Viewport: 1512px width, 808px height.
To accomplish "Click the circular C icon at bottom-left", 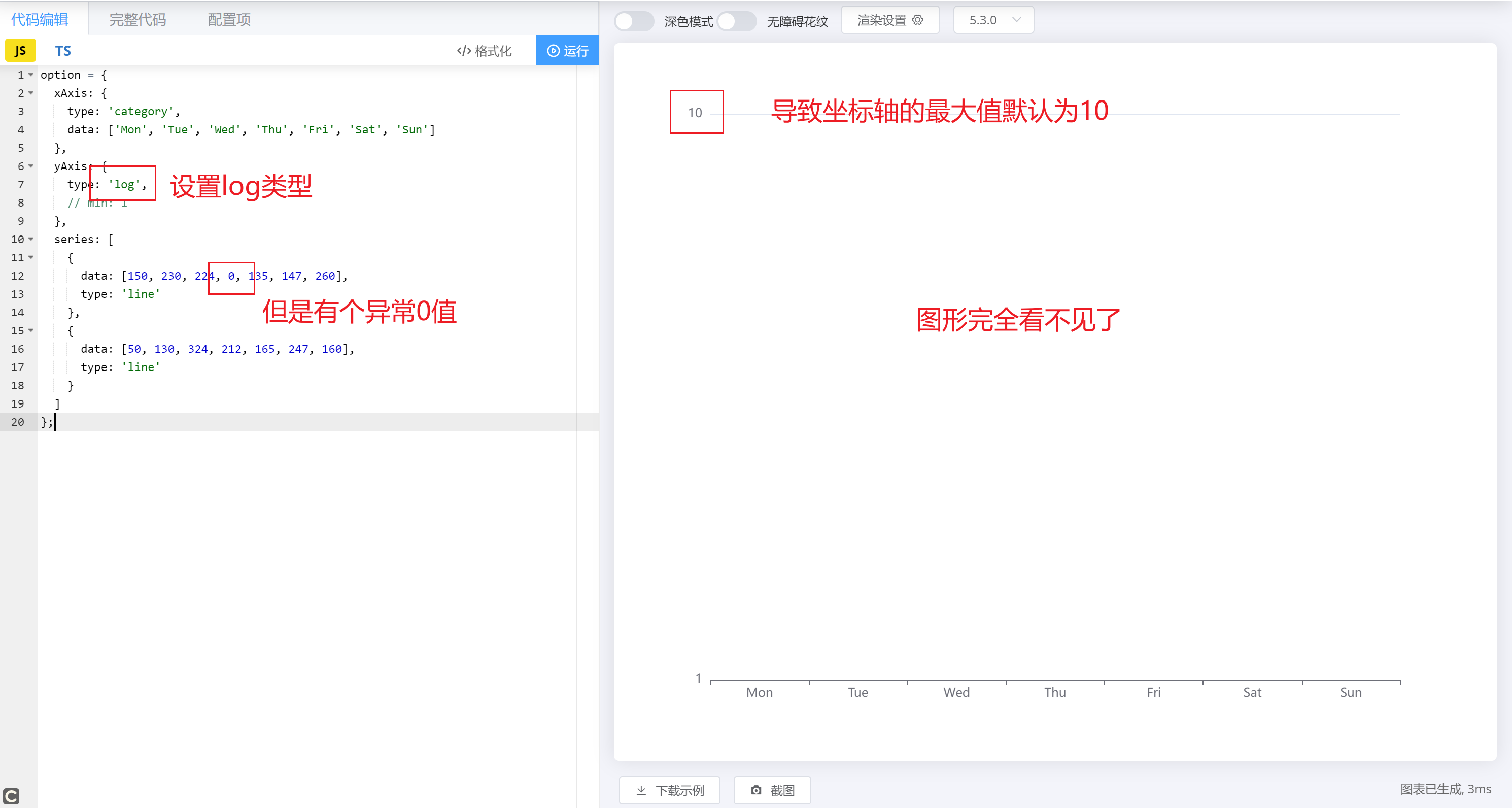I will click(11, 796).
